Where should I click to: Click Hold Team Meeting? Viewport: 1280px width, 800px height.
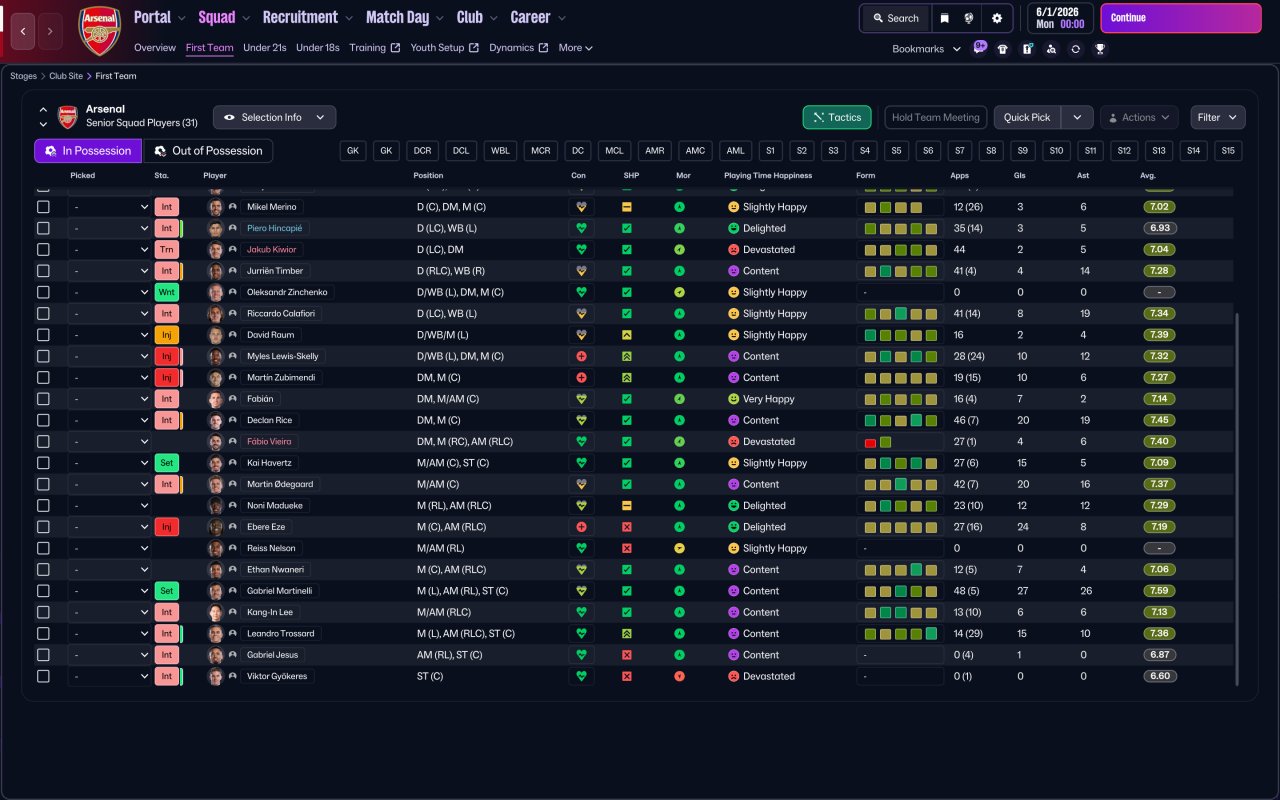click(936, 117)
